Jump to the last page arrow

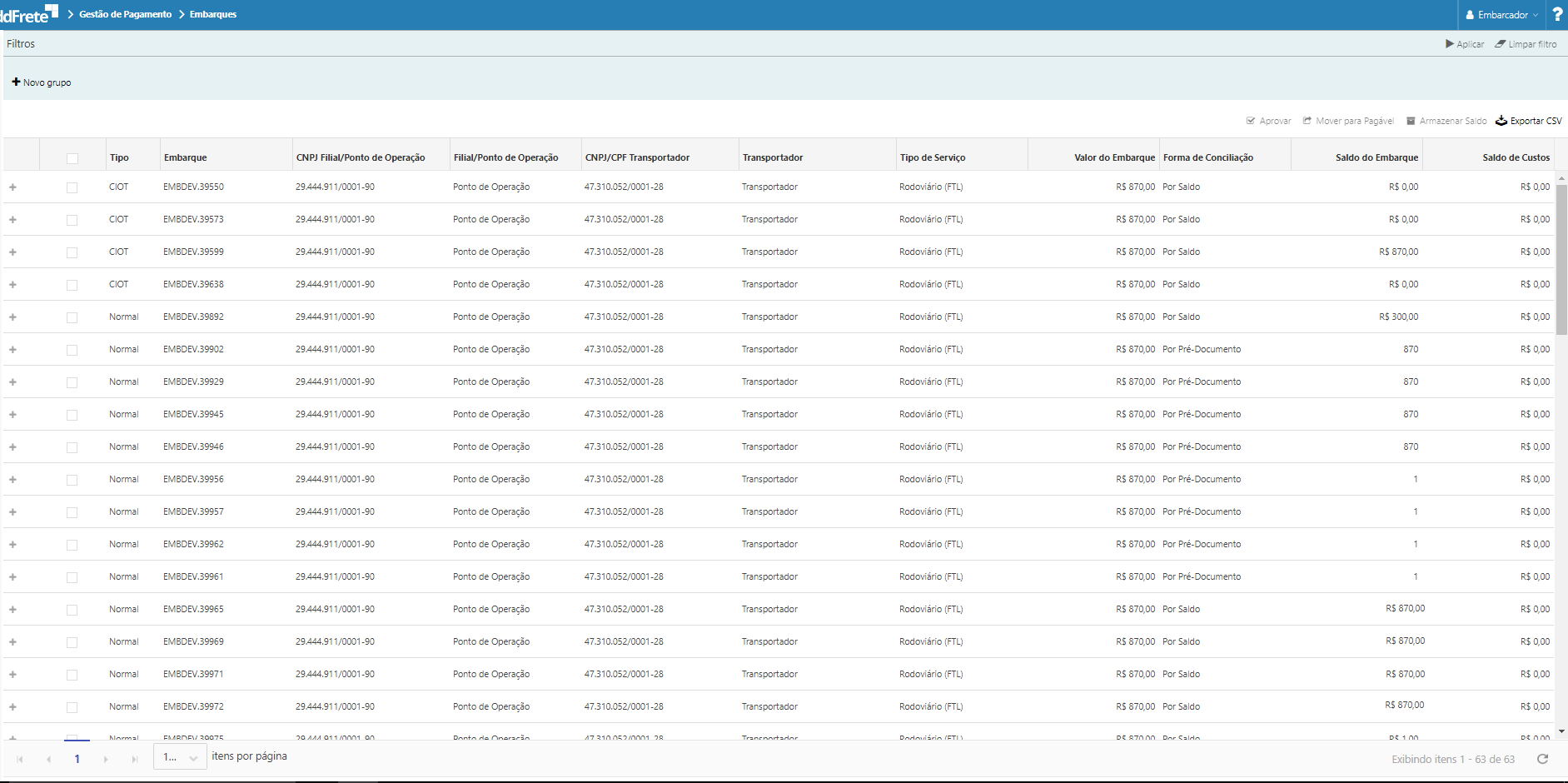pos(134,759)
